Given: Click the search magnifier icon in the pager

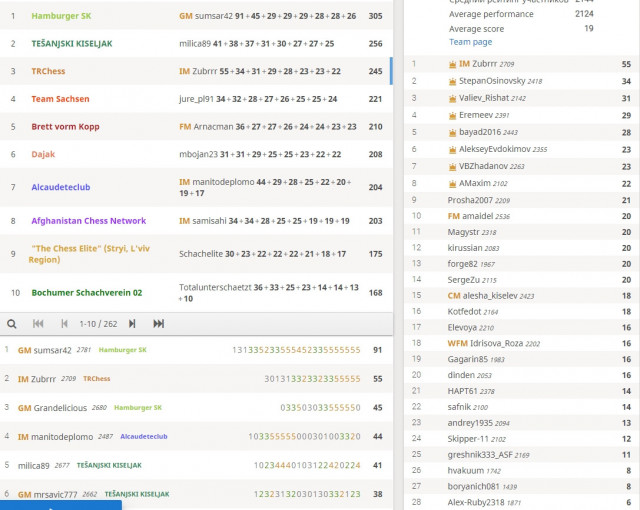Looking at the screenshot, I should tap(12, 324).
